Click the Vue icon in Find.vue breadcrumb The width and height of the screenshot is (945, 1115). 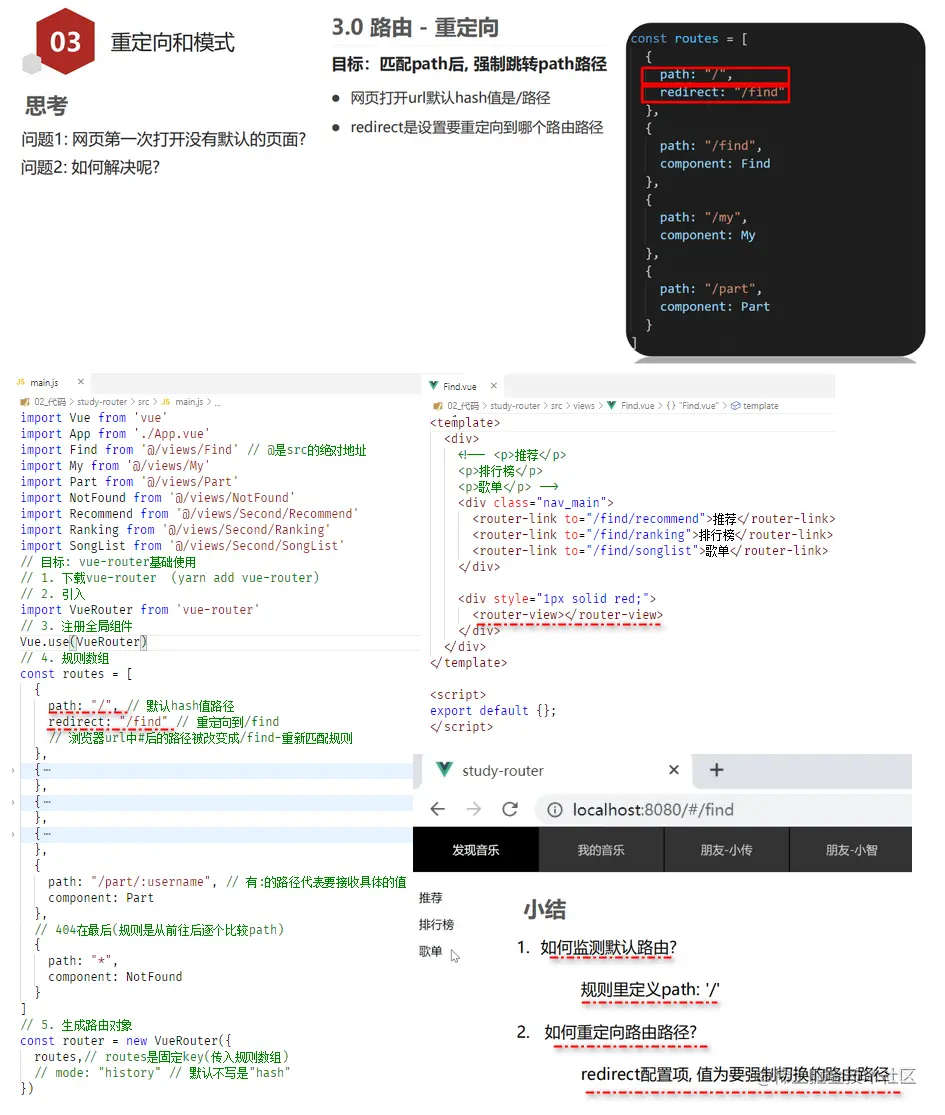(611, 405)
